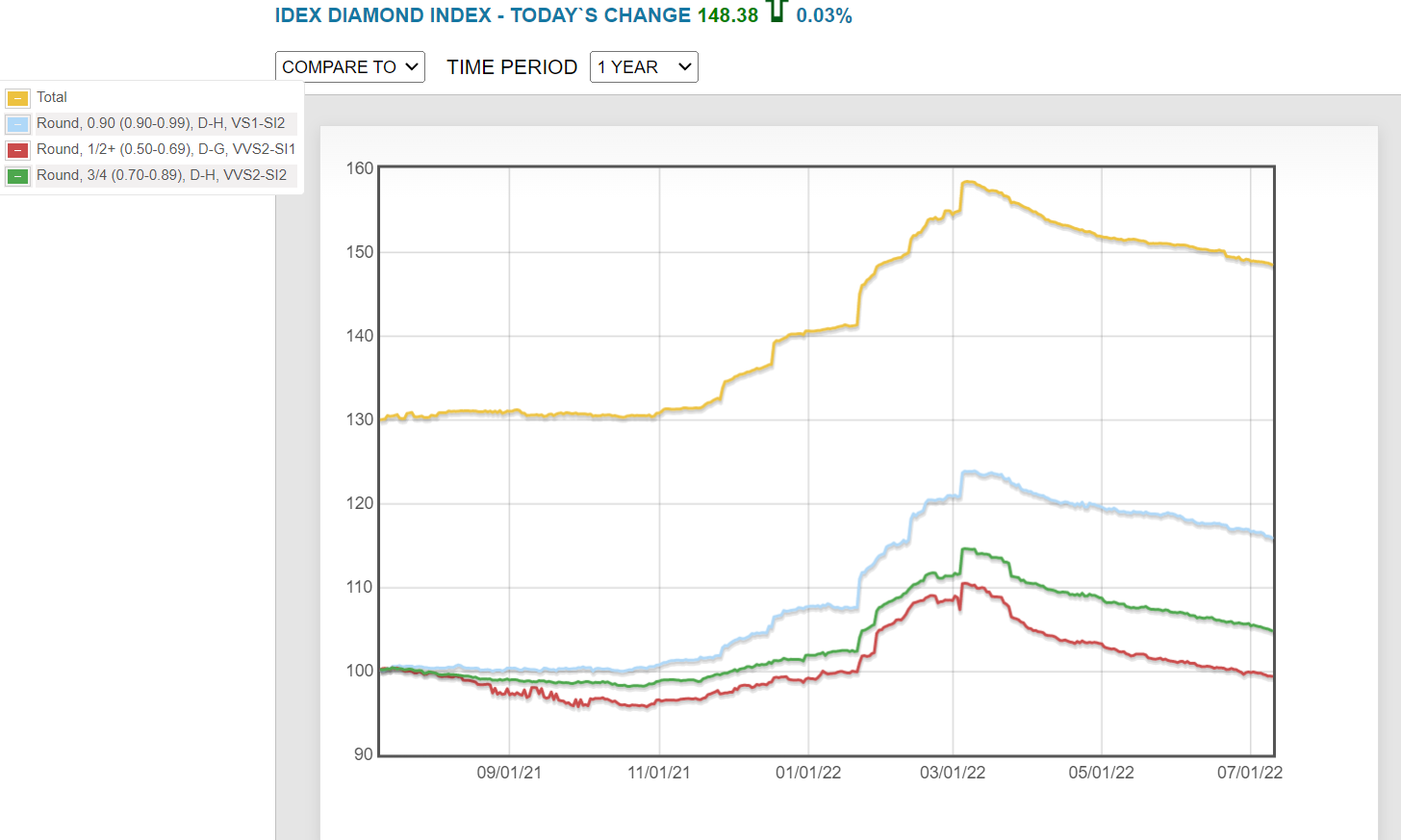This screenshot has width=1401, height=840.
Task: Select legend entry Round, 0.90 (0.90-0.99), D-H, VS1-SI2
Action: pos(161,123)
